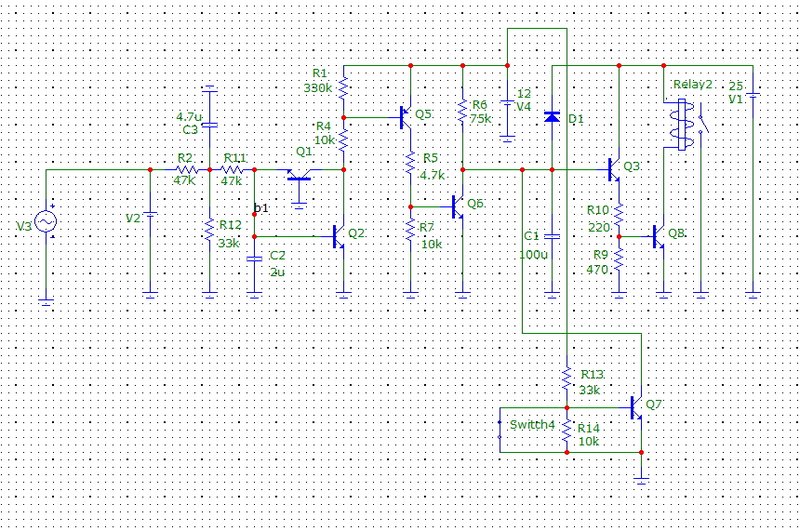Click the 75k value text

tap(481, 119)
